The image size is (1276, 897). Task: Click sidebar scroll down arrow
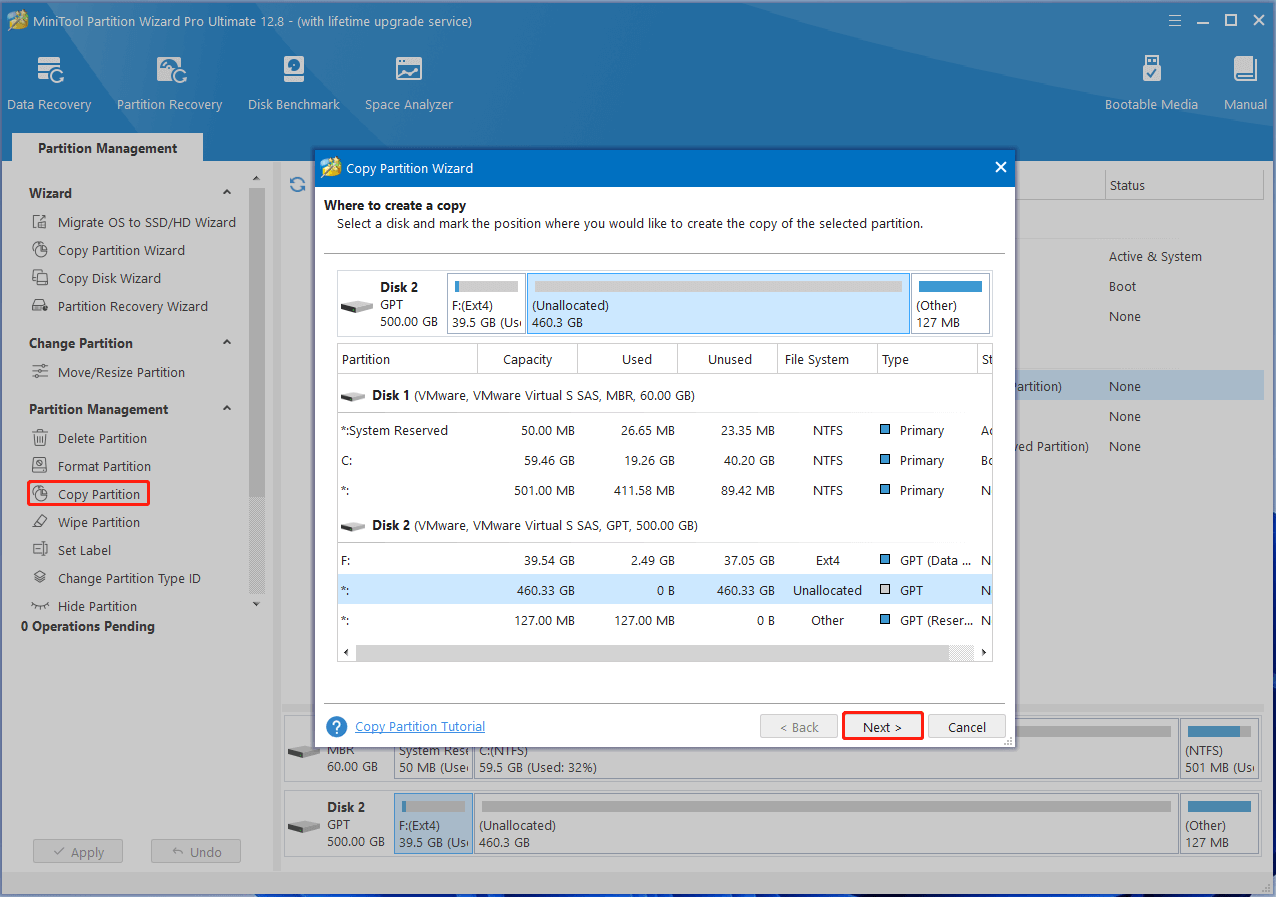[257, 604]
